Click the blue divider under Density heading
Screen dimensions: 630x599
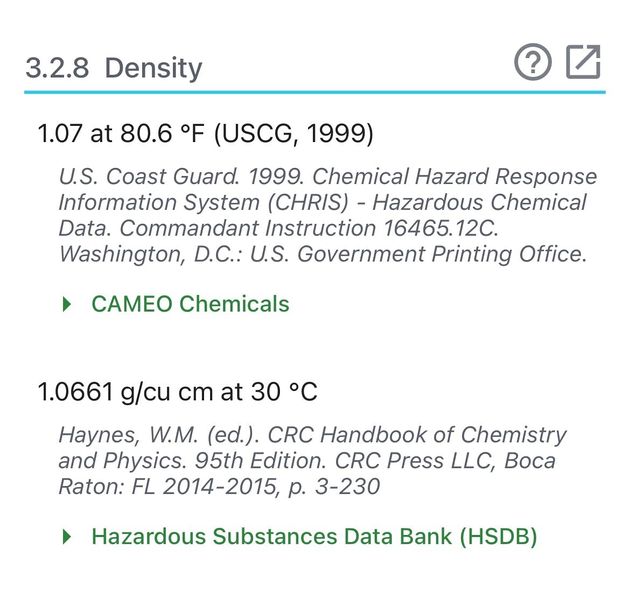315,92
